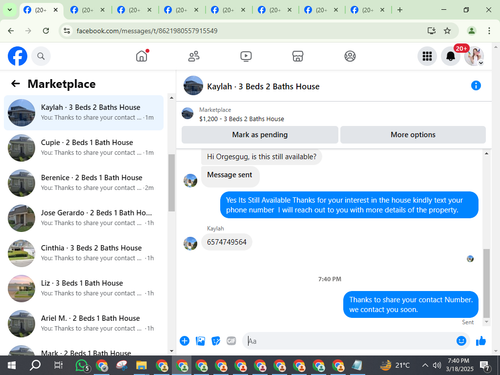Open the taskbar clock 7:40 PM
The width and height of the screenshot is (500, 375).
(x=460, y=365)
